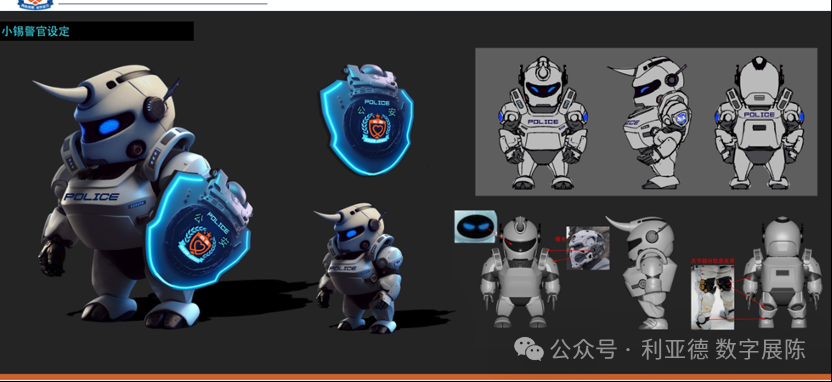Click the 小锡警官设定 title label

click(x=35, y=31)
